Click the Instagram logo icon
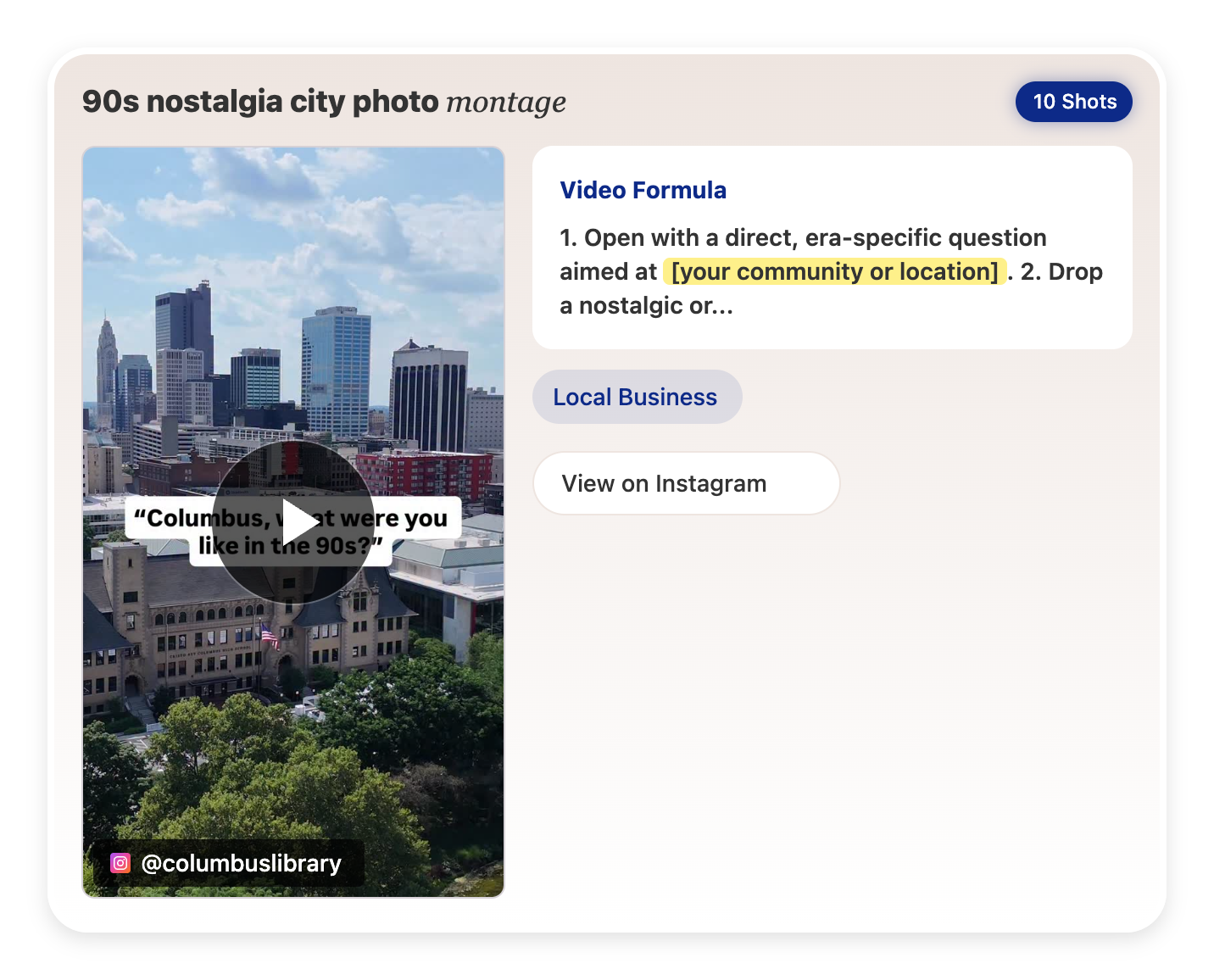 coord(120,863)
